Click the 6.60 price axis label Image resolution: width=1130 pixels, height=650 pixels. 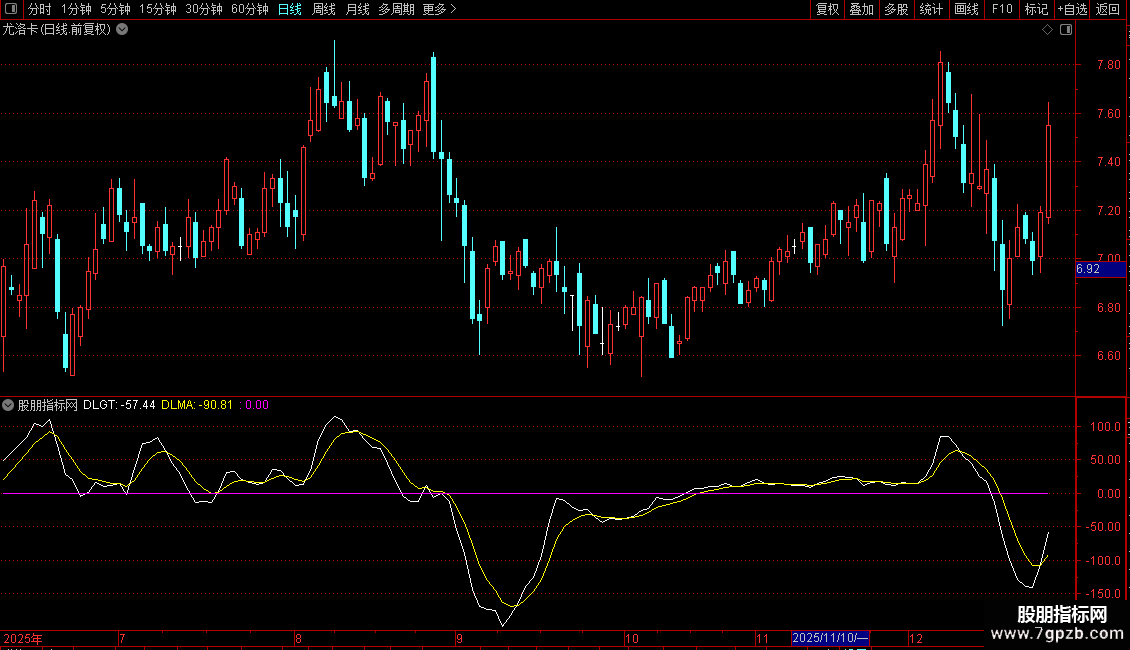(x=1108, y=356)
